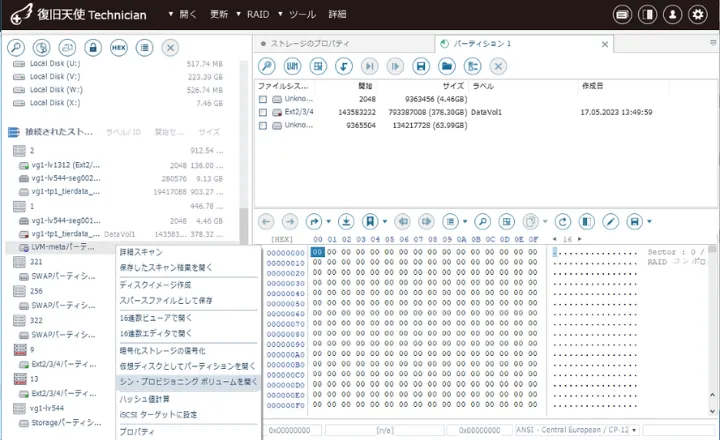This screenshot has width=720, height=440.
Task: Click the split panel icon in title bar
Action: [647, 15]
